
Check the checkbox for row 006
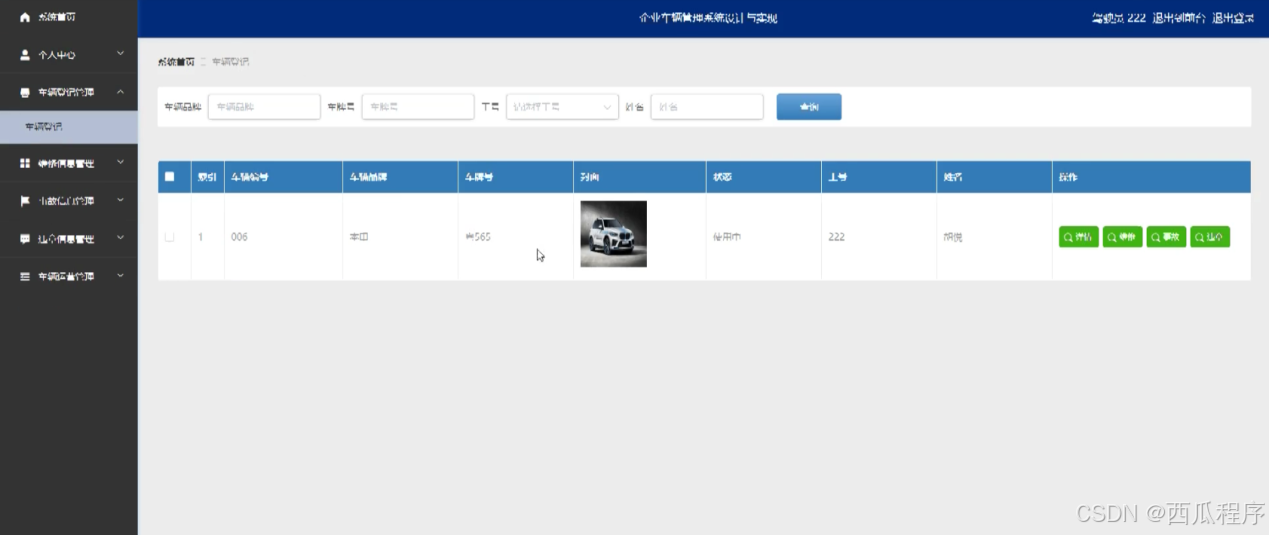(x=169, y=237)
